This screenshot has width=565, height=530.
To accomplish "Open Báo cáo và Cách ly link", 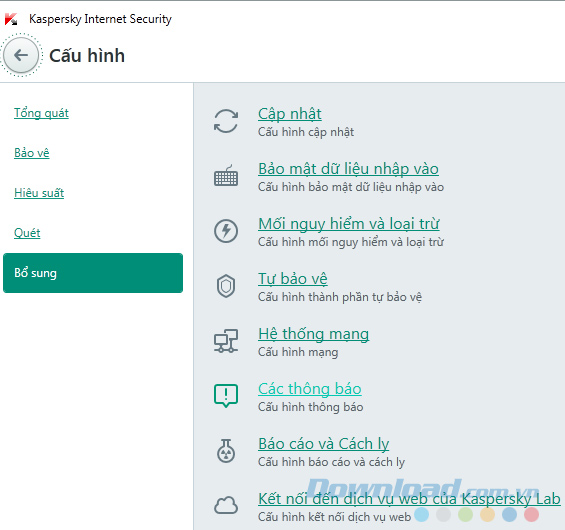I will pos(324,444).
